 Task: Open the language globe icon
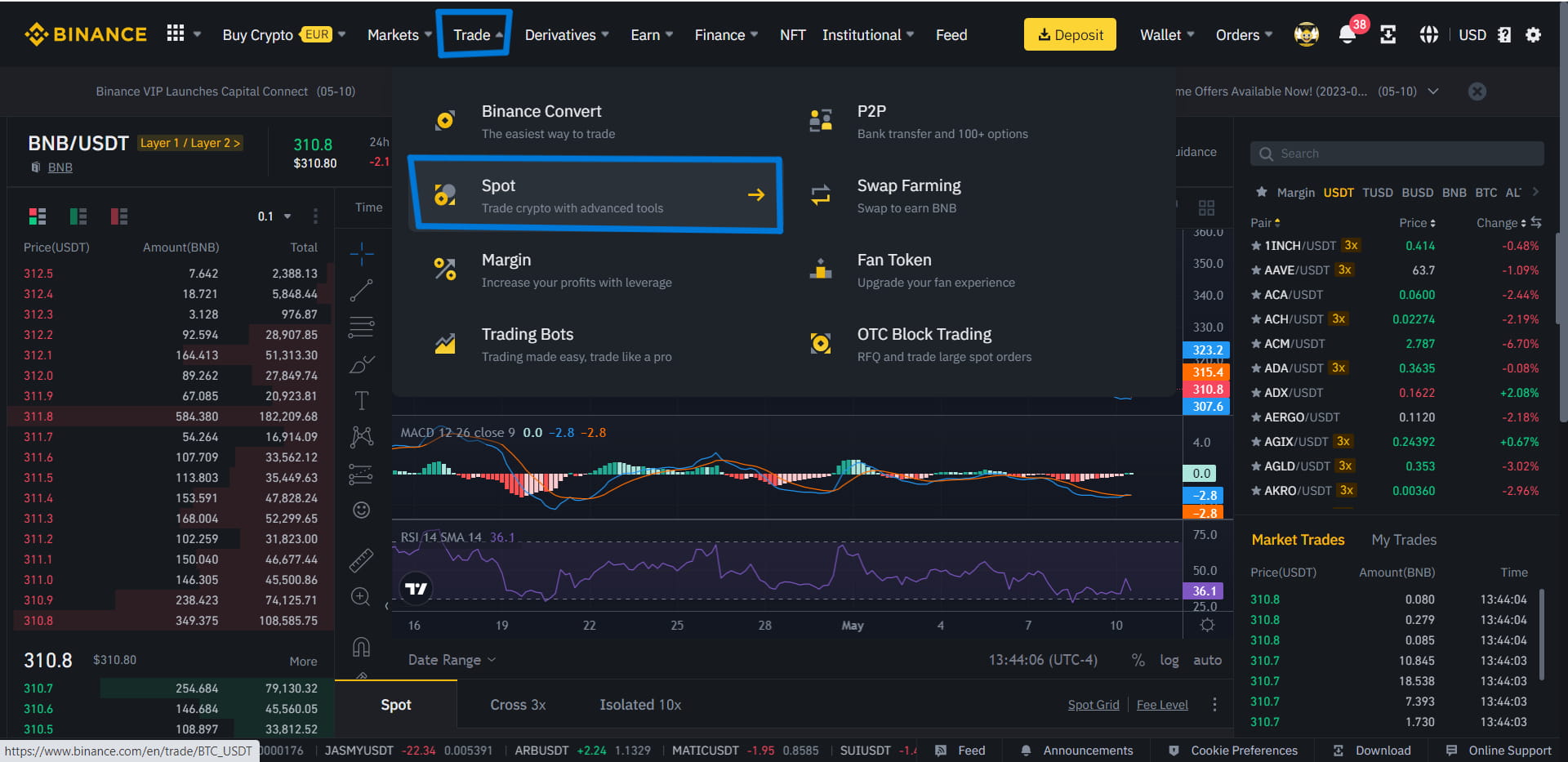pos(1428,34)
